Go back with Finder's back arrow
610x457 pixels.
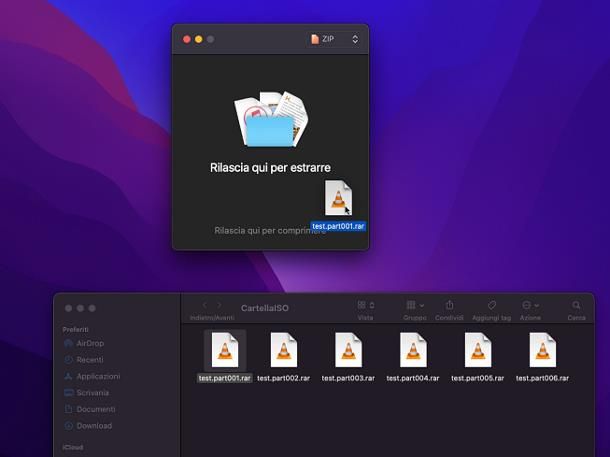click(x=205, y=305)
